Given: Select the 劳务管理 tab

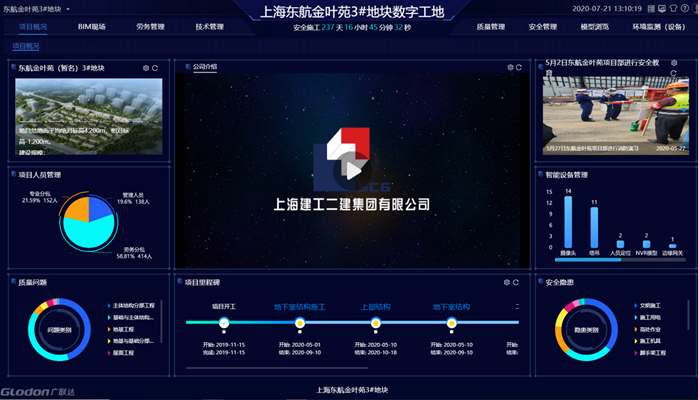Looking at the screenshot, I should (x=151, y=27).
